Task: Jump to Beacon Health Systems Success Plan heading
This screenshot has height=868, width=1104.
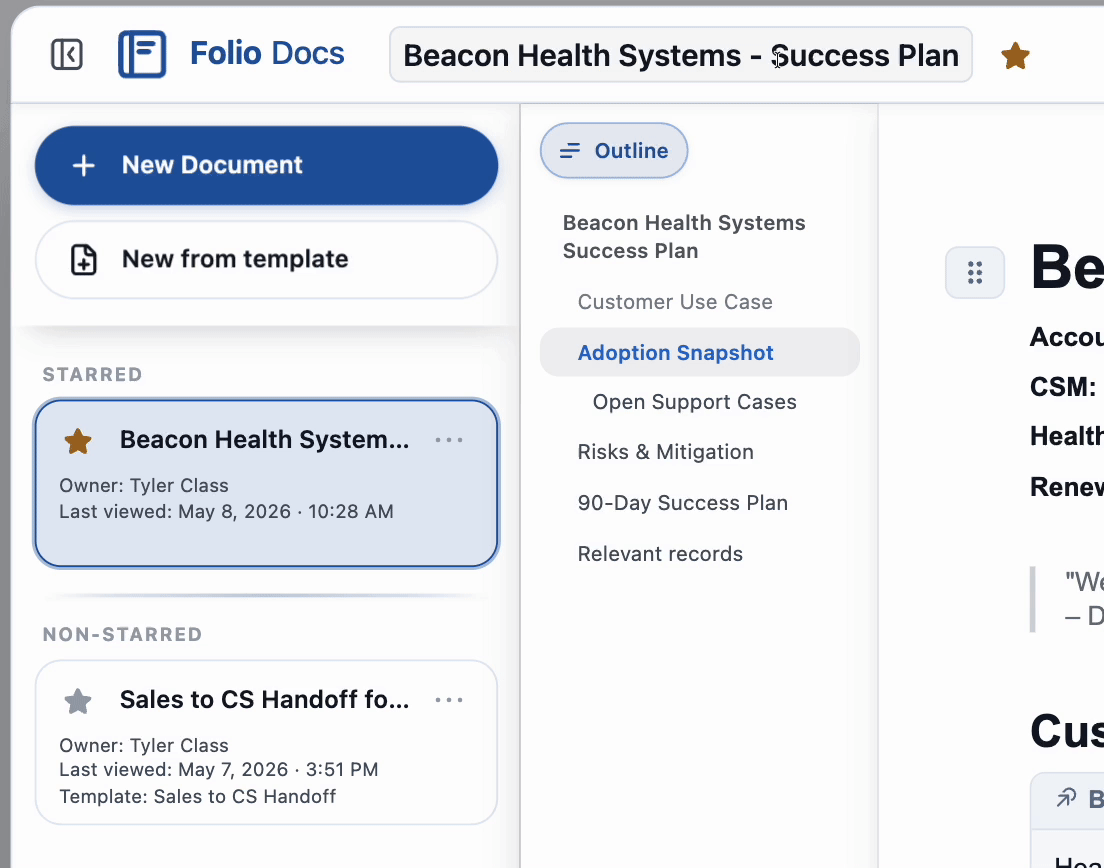Action: pyautogui.click(x=684, y=237)
